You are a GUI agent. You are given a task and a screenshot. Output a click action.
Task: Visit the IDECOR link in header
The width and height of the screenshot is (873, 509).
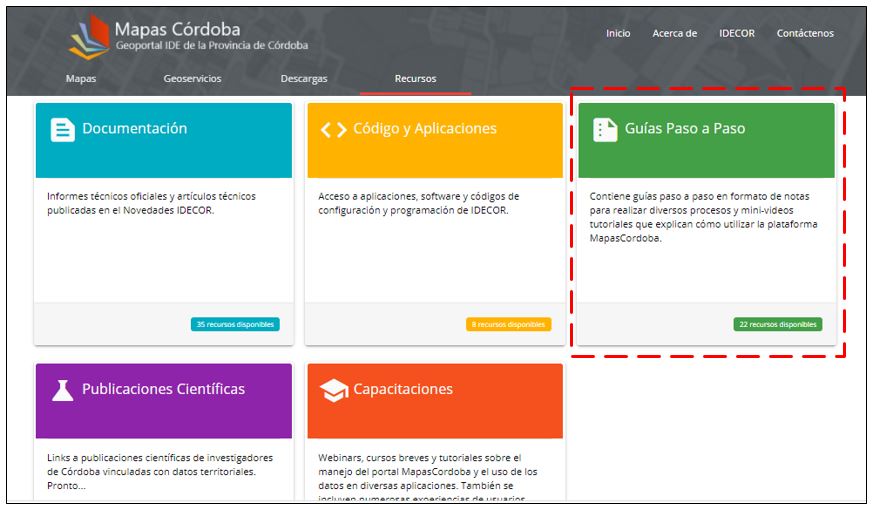(x=737, y=33)
